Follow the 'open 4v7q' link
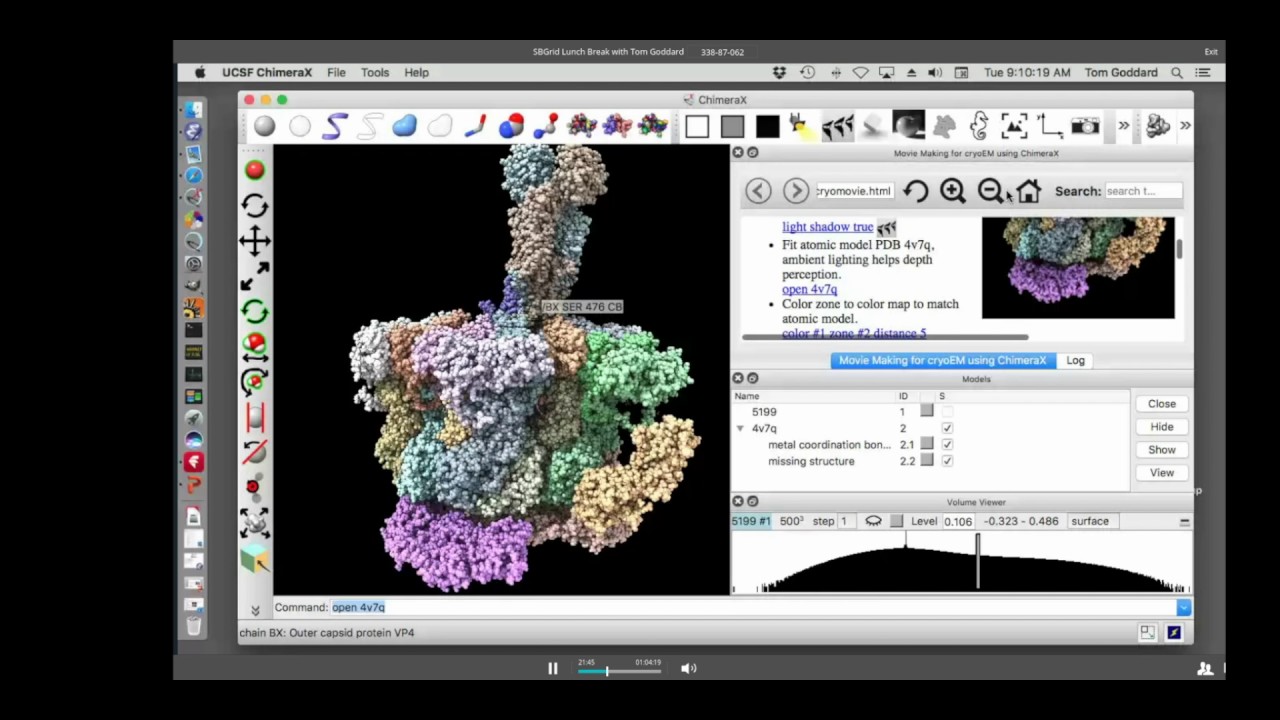Viewport: 1280px width, 720px height. tap(810, 290)
